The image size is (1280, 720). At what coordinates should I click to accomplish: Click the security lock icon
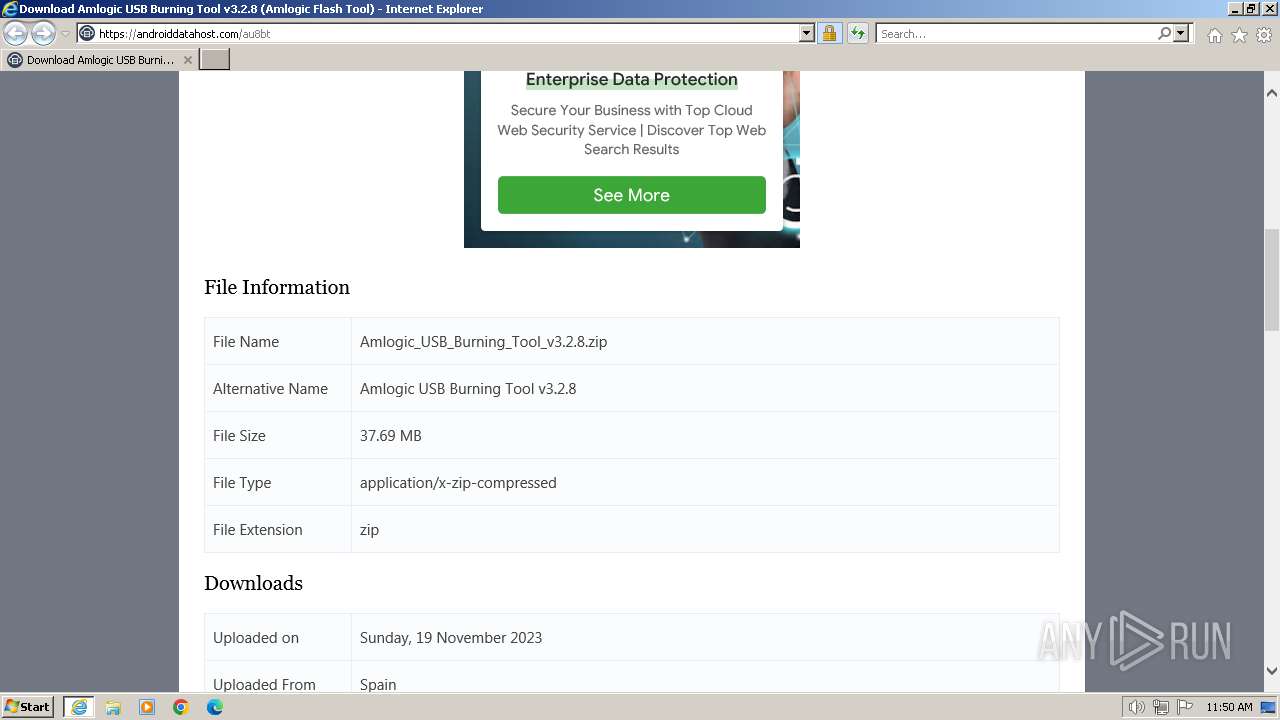[829, 33]
